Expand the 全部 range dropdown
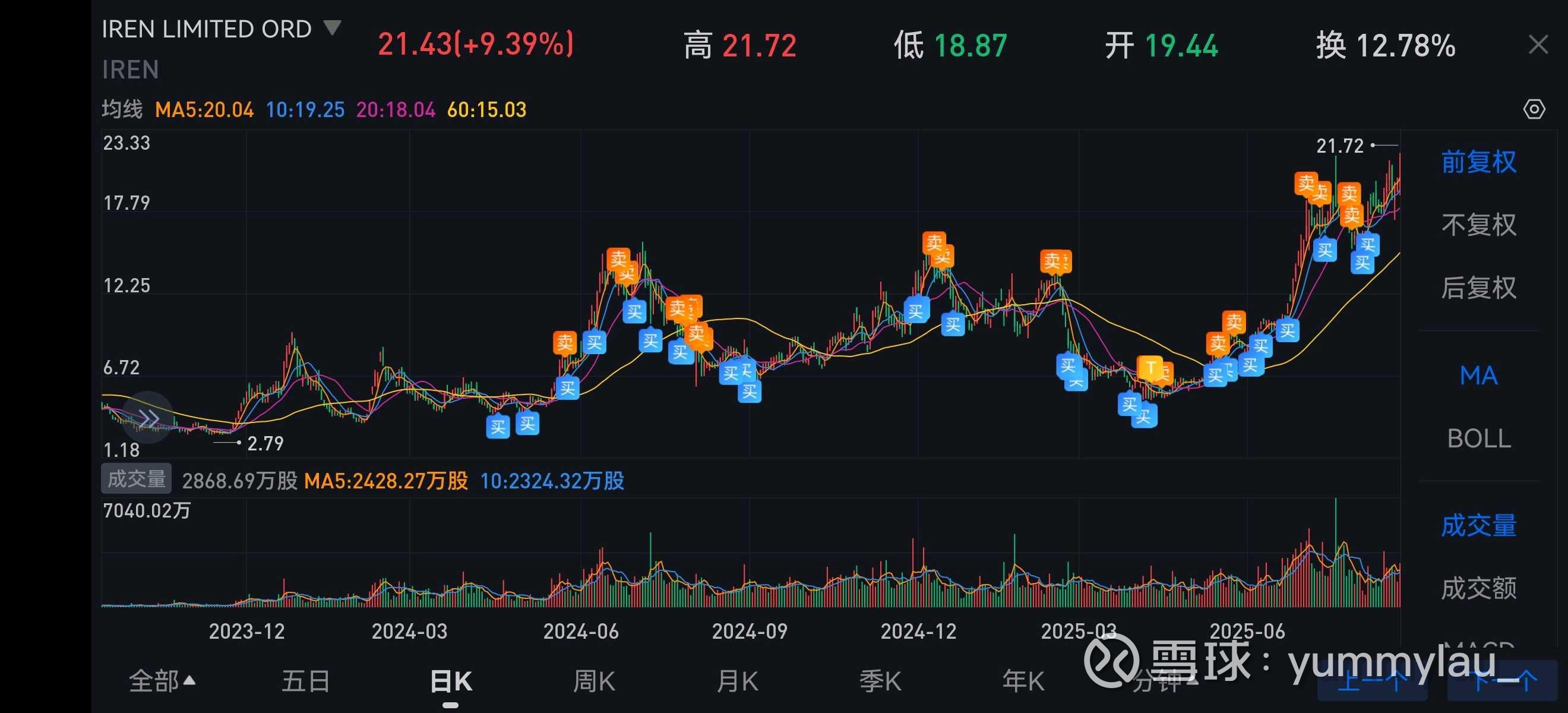Screen dimensions: 1568x713 point(162,681)
